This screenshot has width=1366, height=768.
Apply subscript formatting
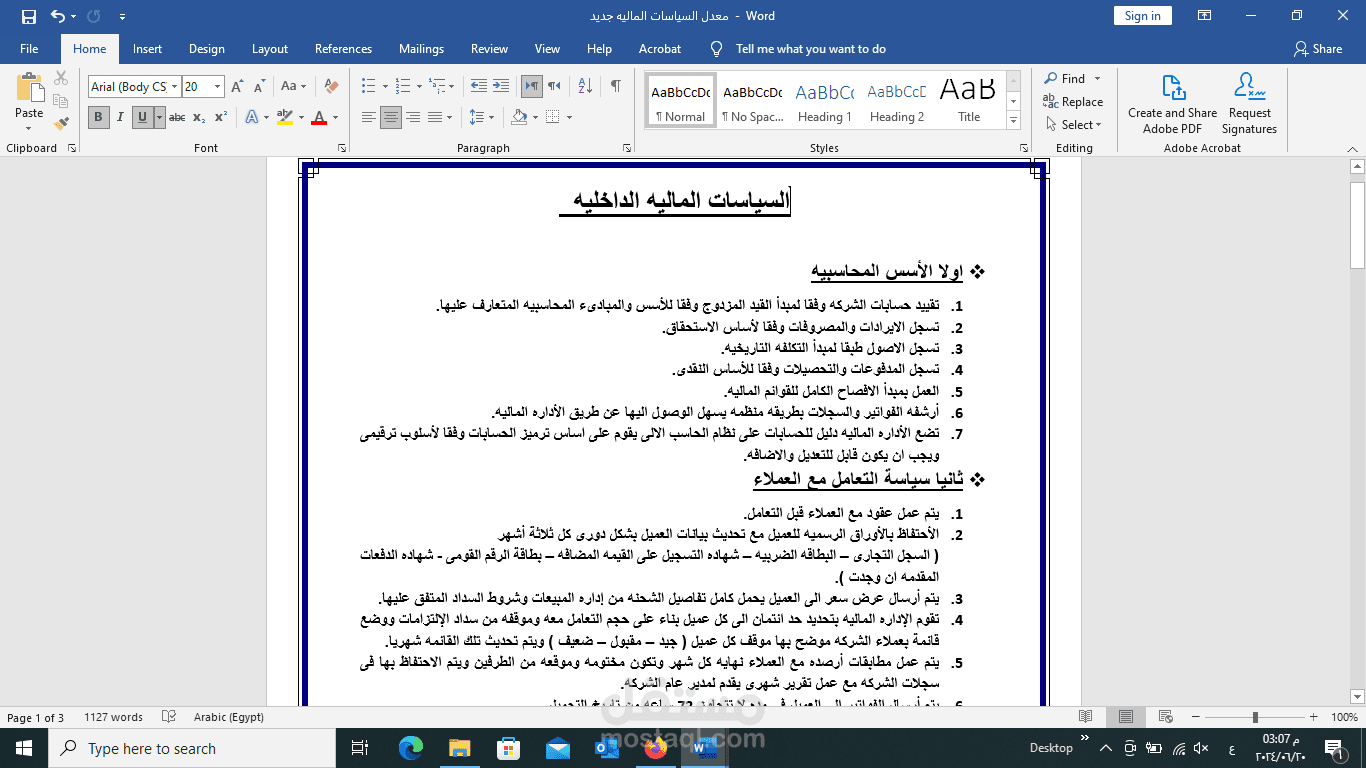199,117
